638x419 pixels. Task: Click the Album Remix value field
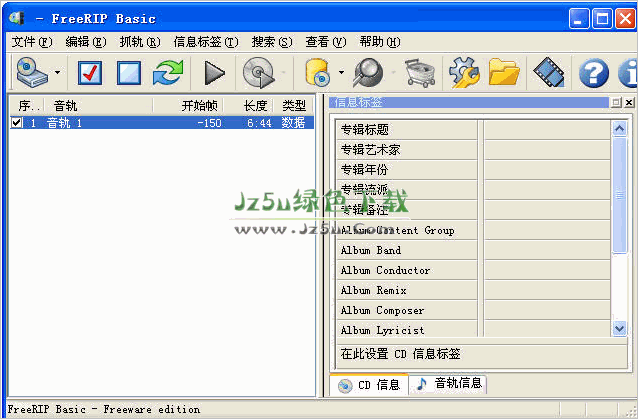(x=547, y=290)
